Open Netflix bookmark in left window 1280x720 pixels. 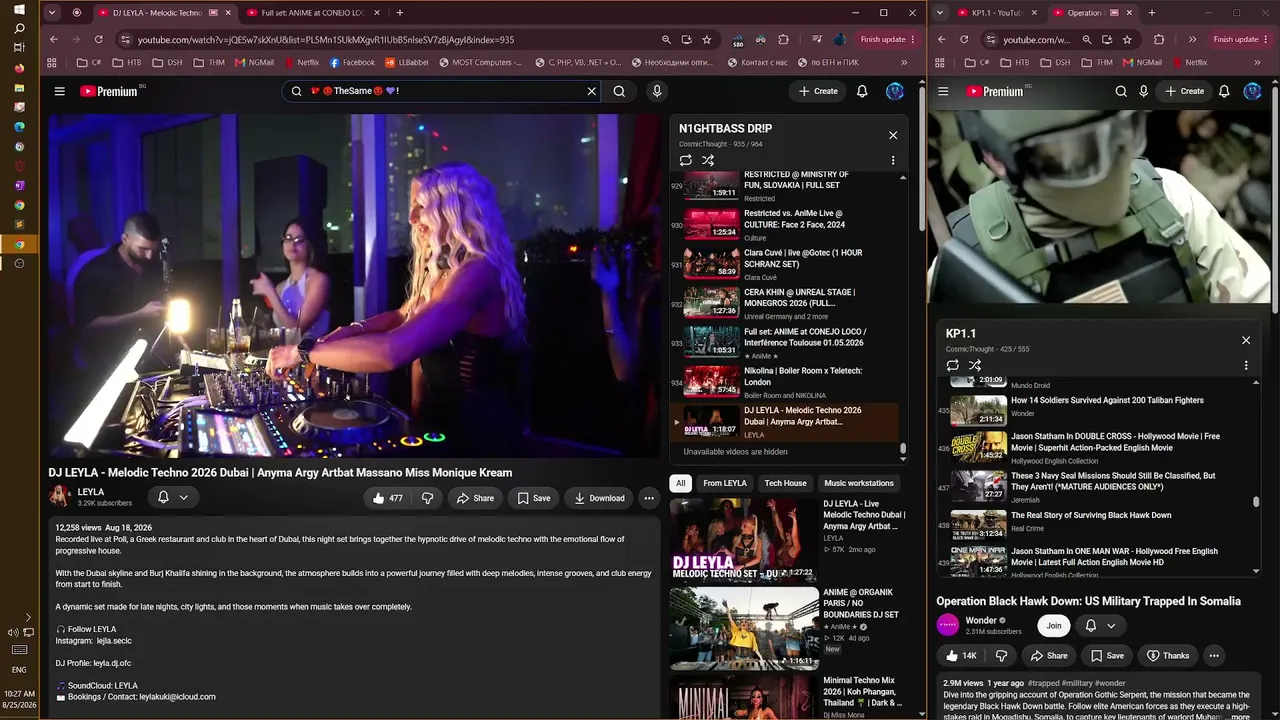coord(301,62)
